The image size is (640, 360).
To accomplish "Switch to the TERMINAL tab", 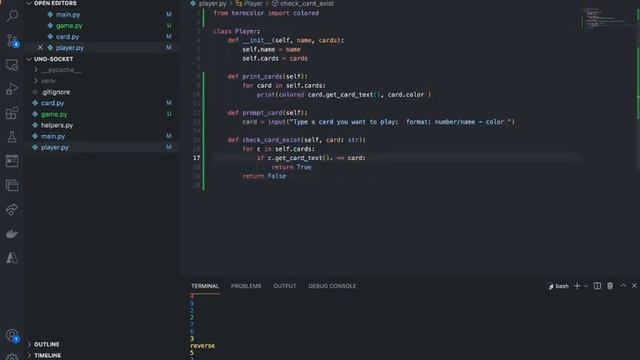I will pos(205,286).
